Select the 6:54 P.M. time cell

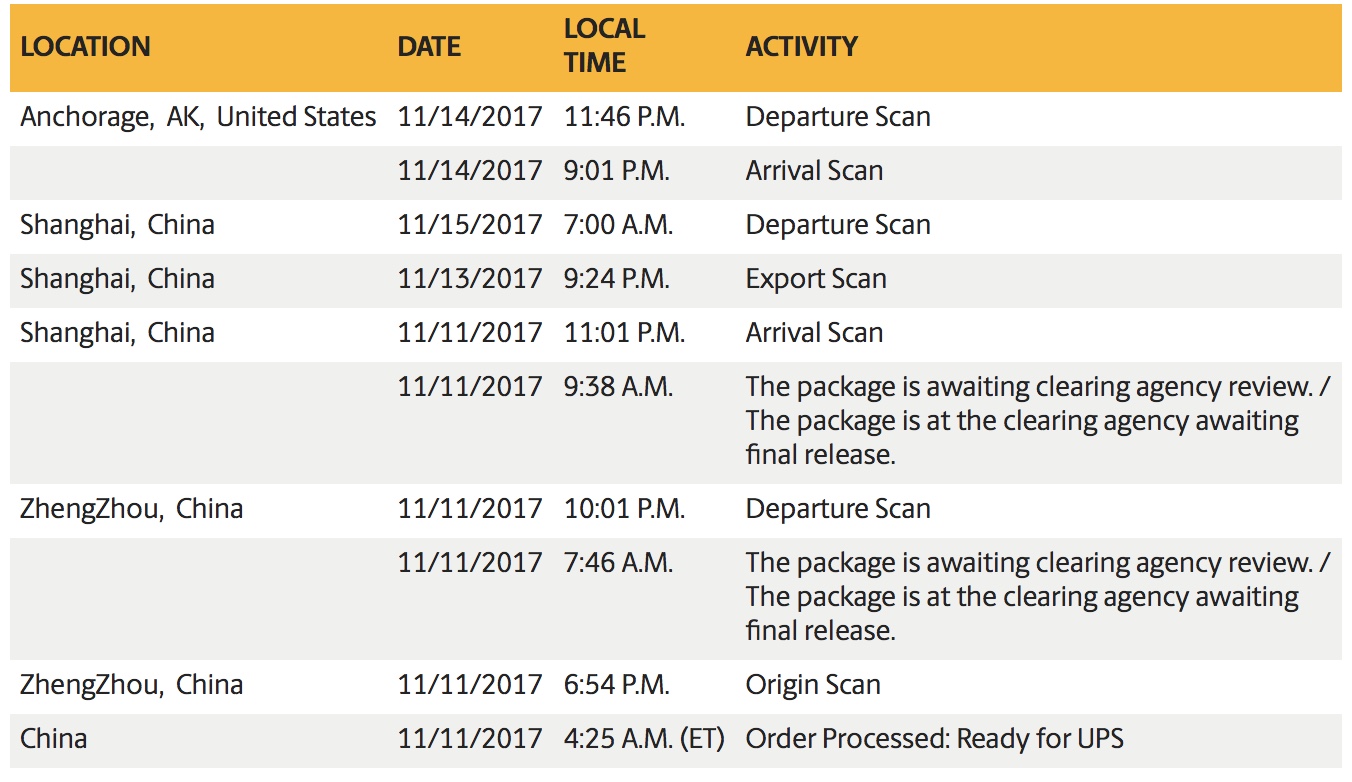[616, 685]
